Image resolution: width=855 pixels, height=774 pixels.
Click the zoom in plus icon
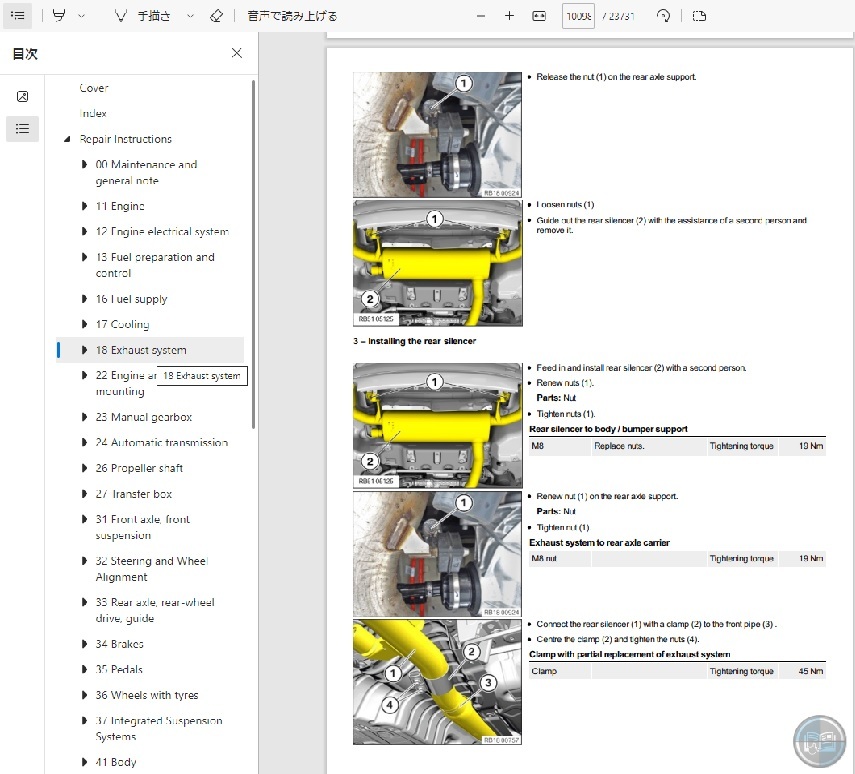point(509,16)
